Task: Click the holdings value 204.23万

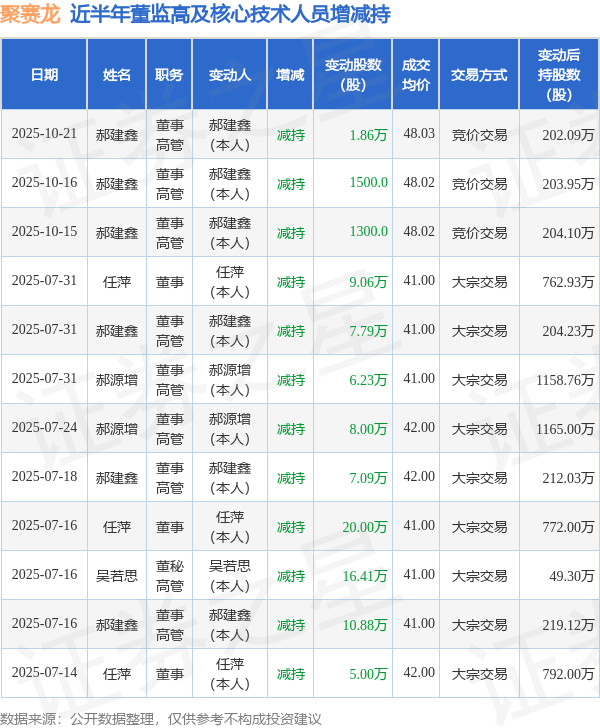Action: (x=568, y=331)
